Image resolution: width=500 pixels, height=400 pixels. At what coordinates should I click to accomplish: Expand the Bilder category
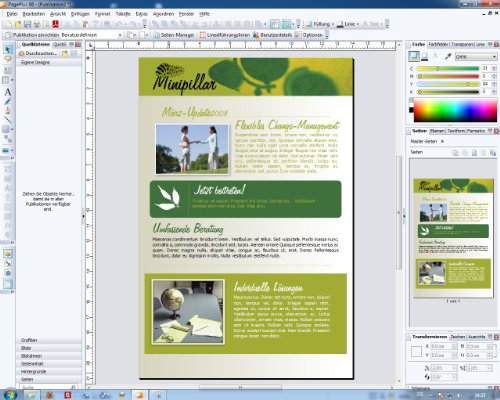[x=49, y=348]
